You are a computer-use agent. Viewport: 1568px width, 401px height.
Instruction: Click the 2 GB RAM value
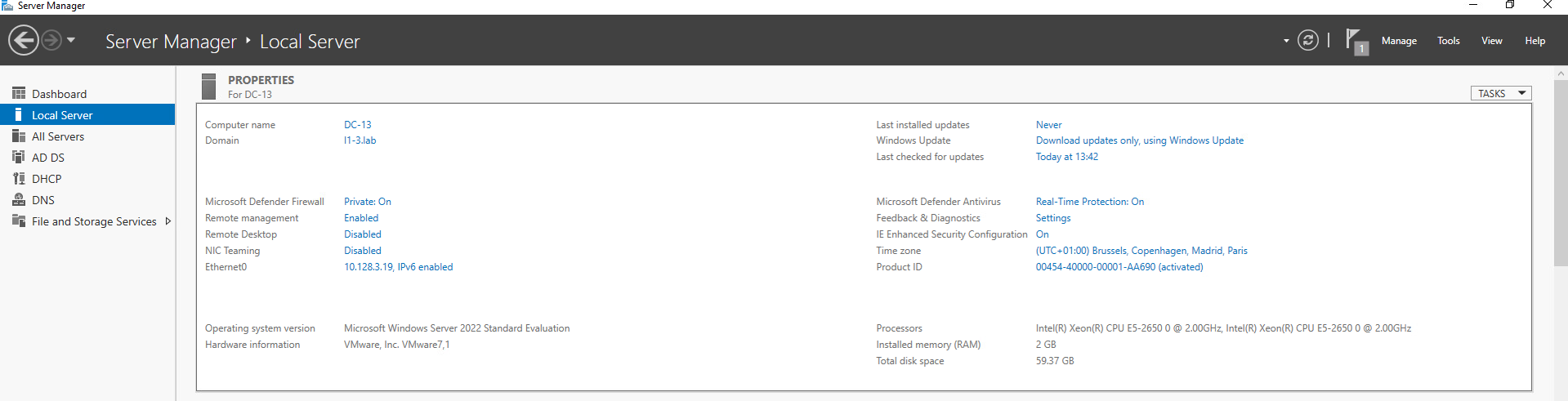coord(1045,345)
